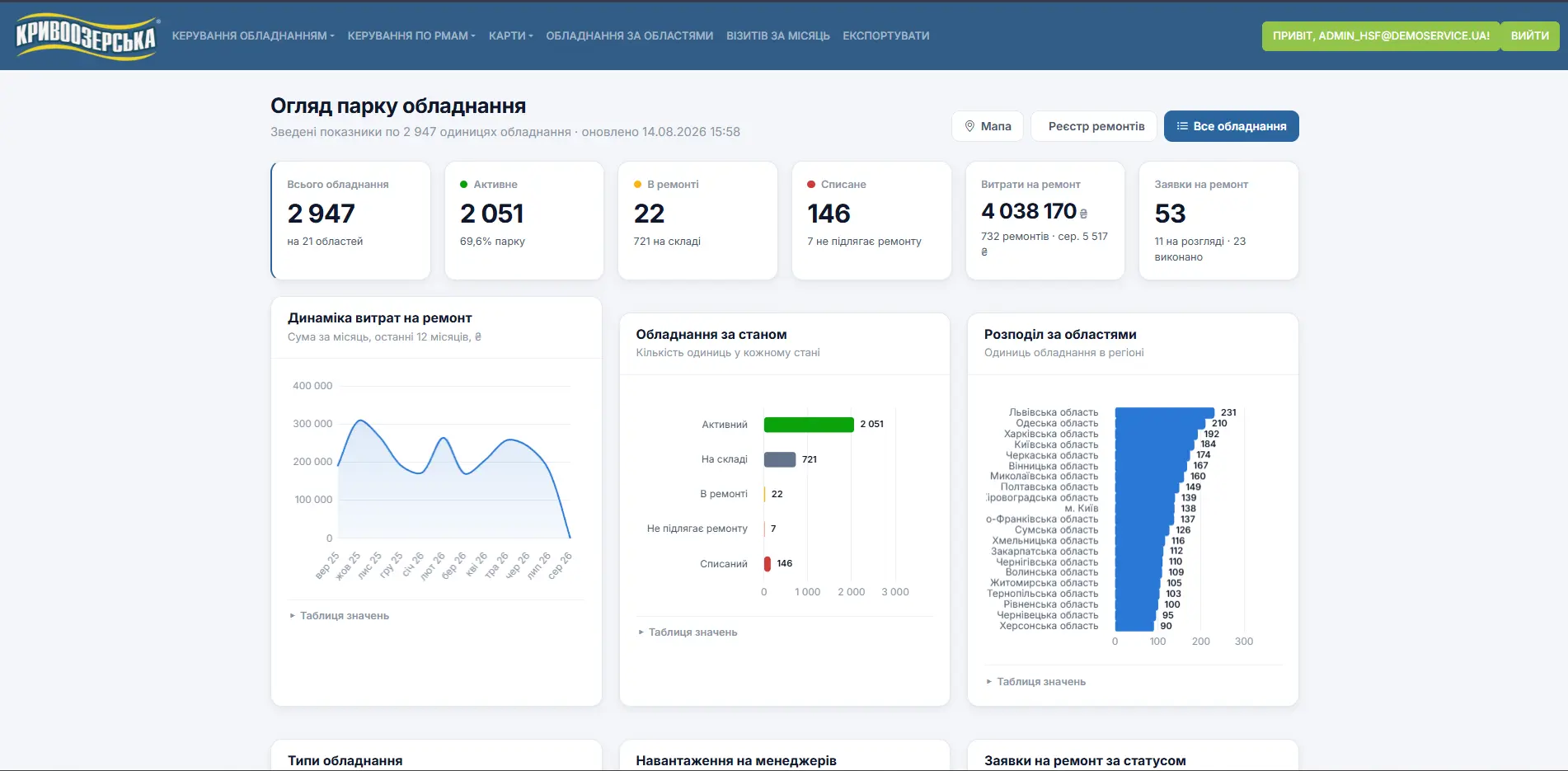This screenshot has width=1568, height=771.
Task: Click Херсонська область label
Action: [1049, 626]
